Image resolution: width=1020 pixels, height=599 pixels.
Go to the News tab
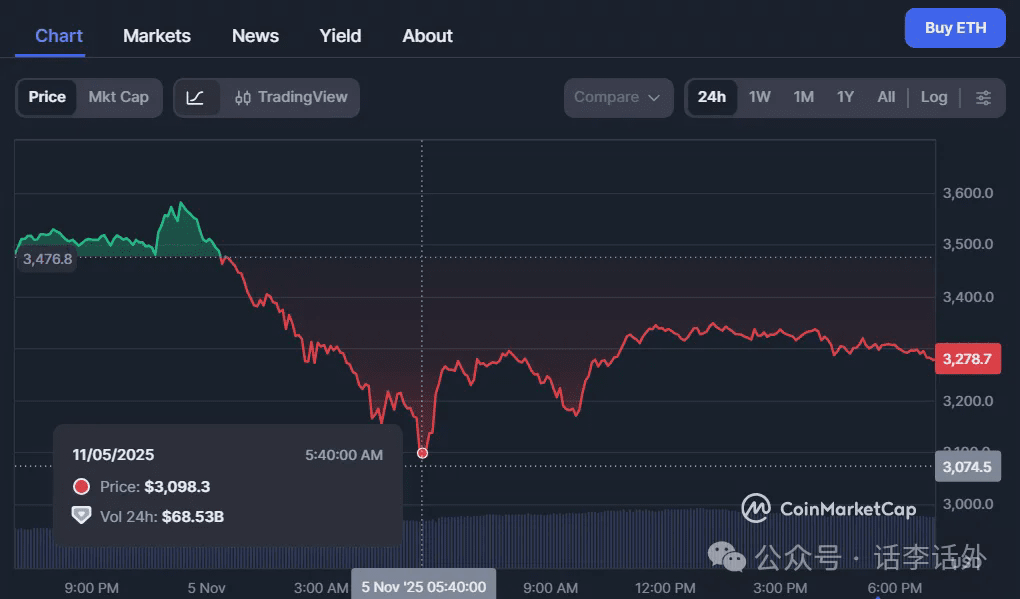pyautogui.click(x=255, y=36)
